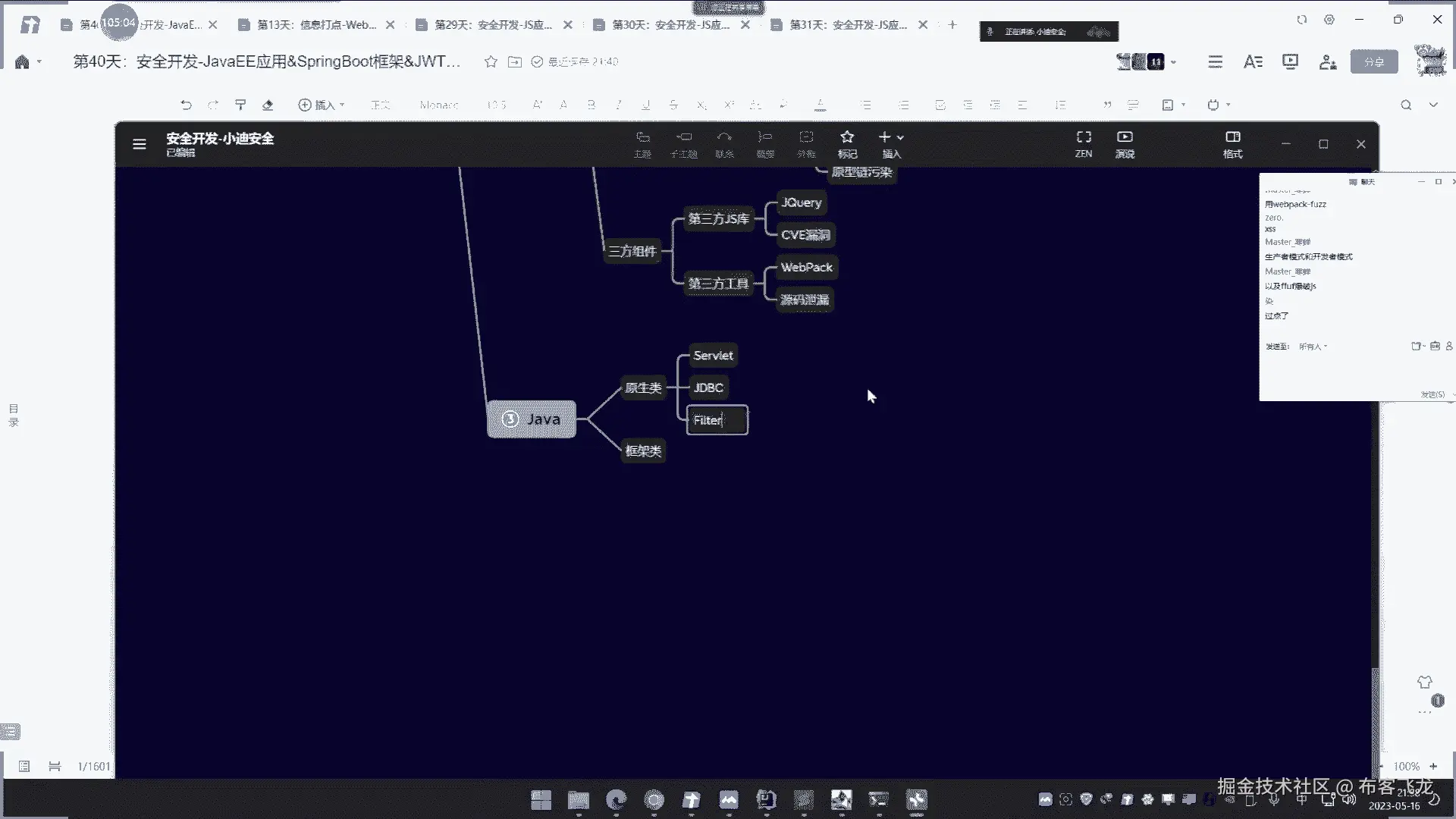Switch to the 第13天 信息打点 tab
1456x819 pixels.
point(316,25)
